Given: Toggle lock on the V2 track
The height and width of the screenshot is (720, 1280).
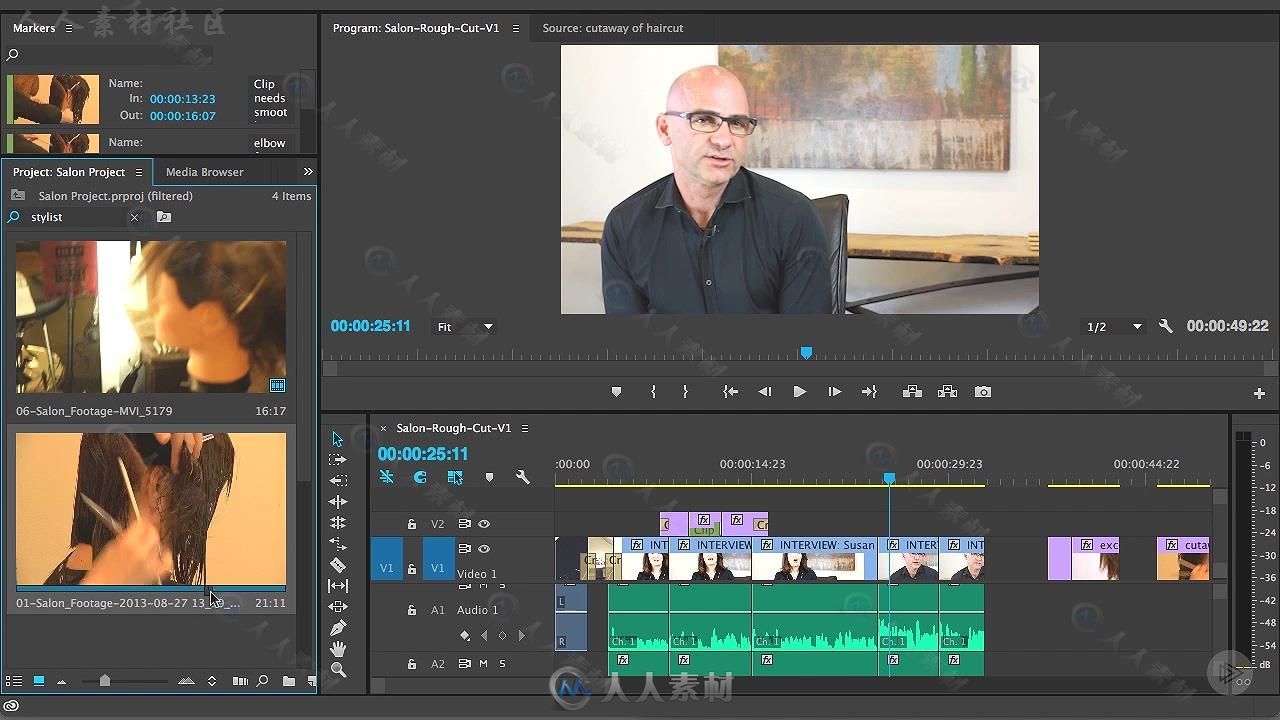Looking at the screenshot, I should pos(411,524).
